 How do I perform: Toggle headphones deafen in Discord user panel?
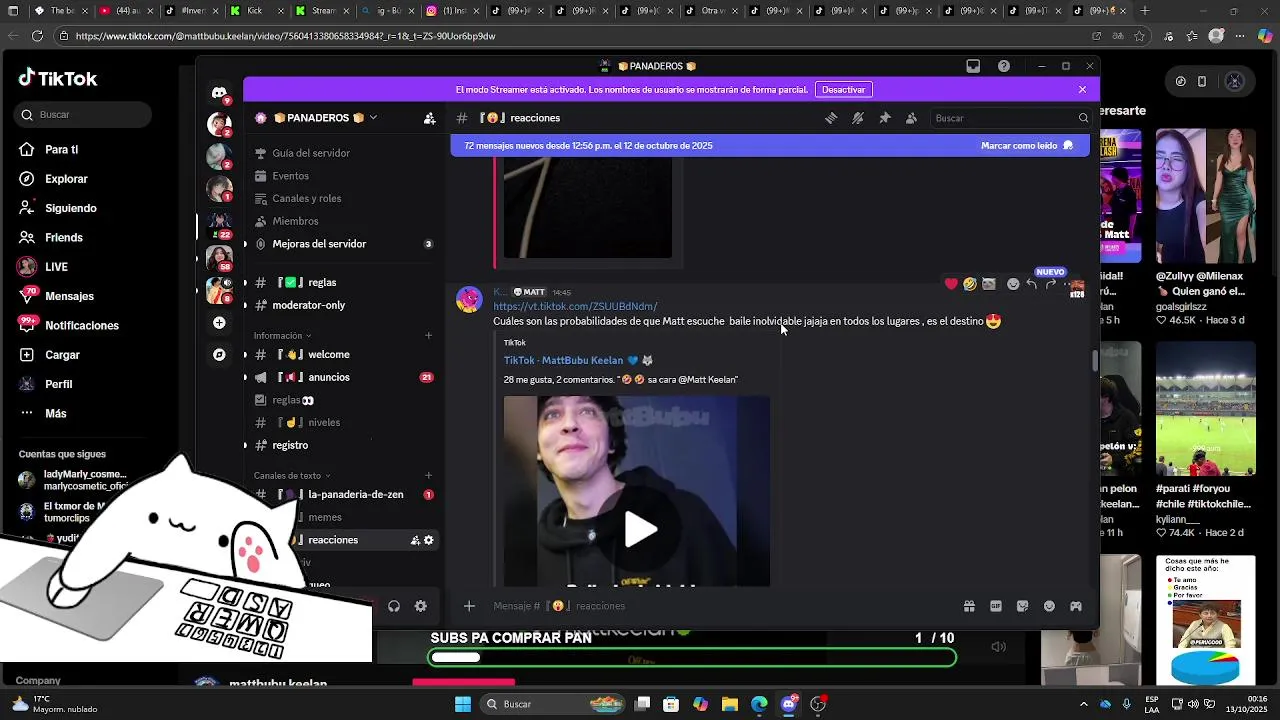(x=394, y=606)
